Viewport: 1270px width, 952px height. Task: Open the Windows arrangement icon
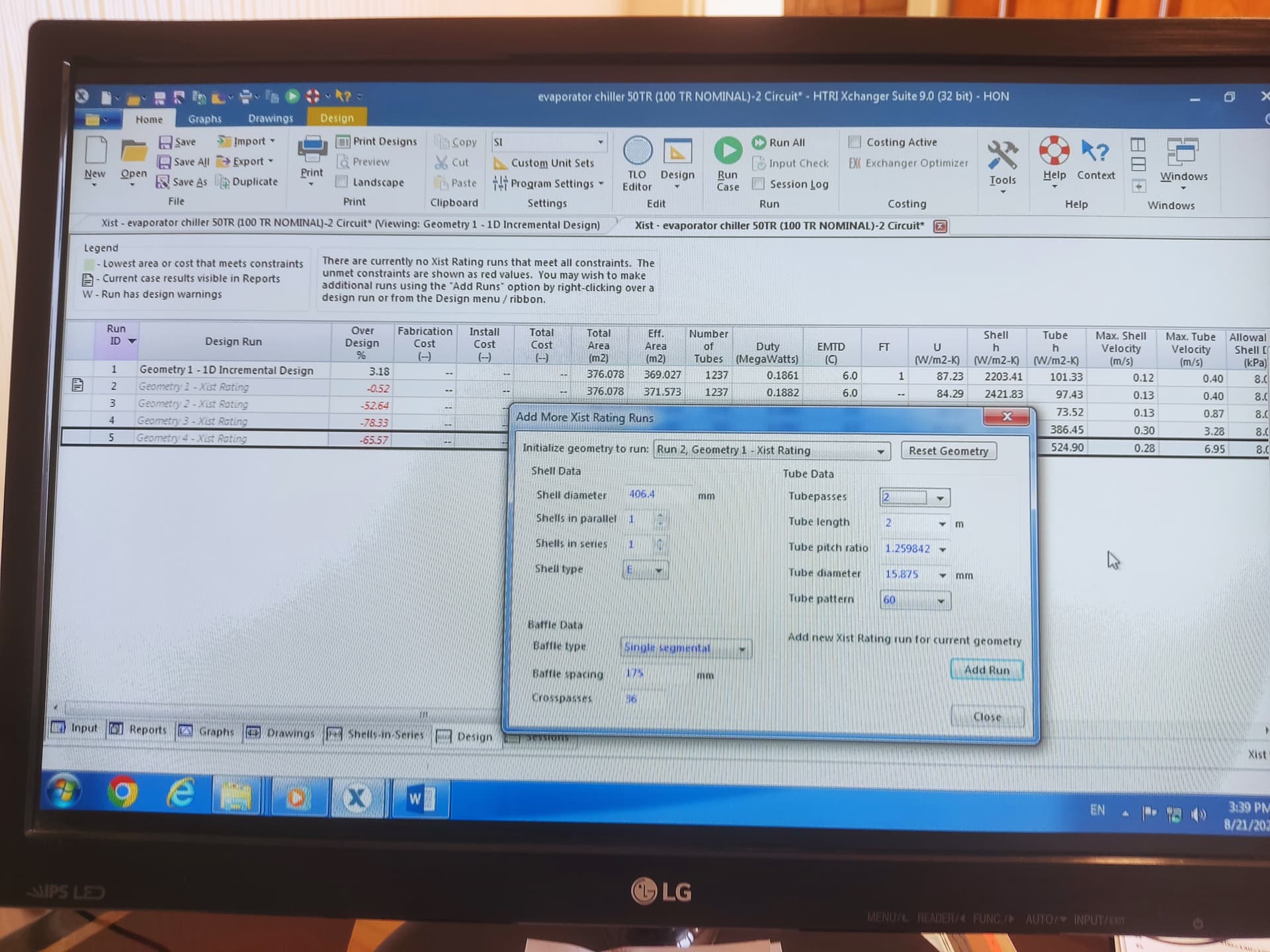point(1183,152)
